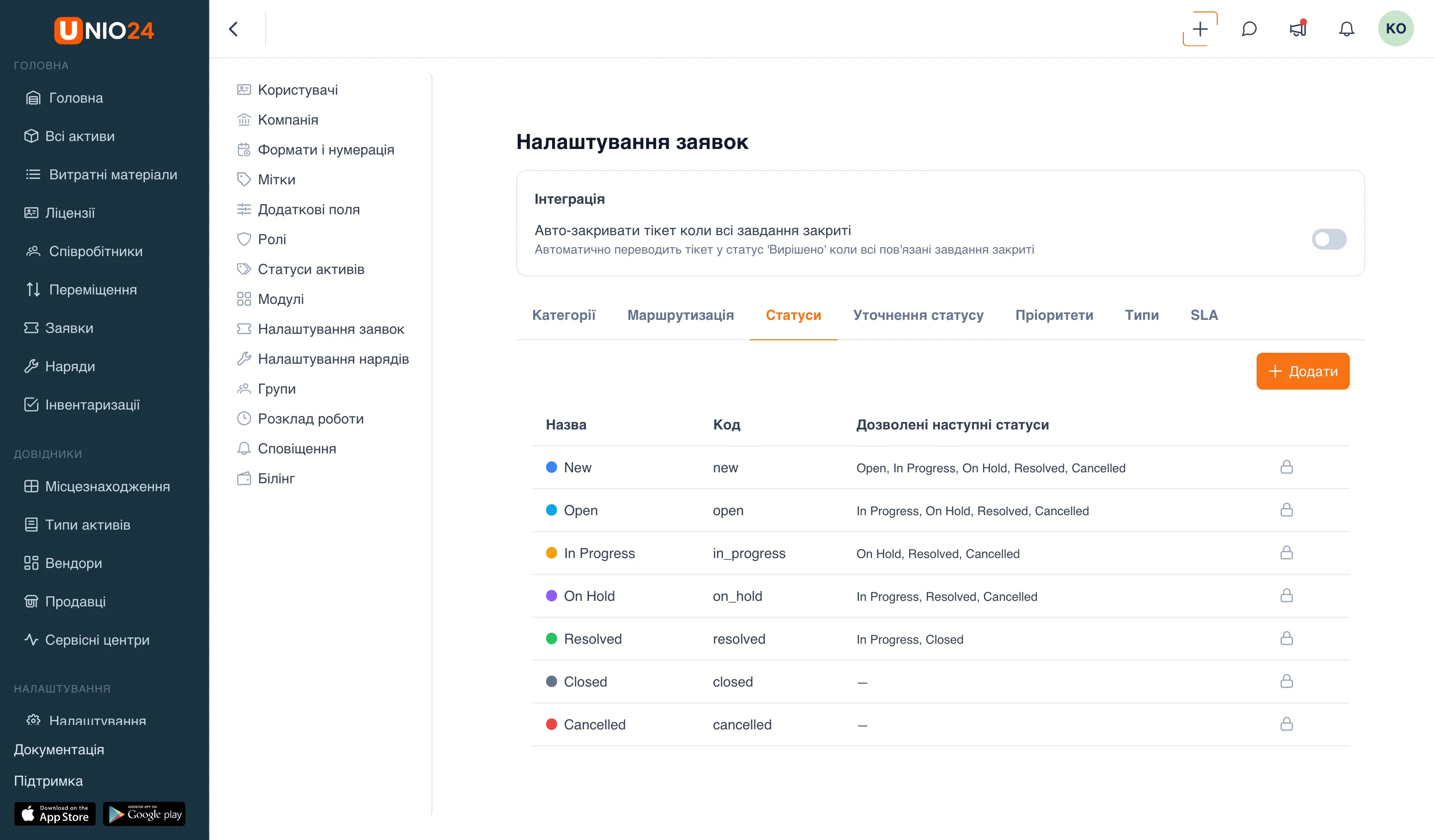Click Download on the App Store badge
This screenshot has width=1435, height=840.
tap(55, 814)
